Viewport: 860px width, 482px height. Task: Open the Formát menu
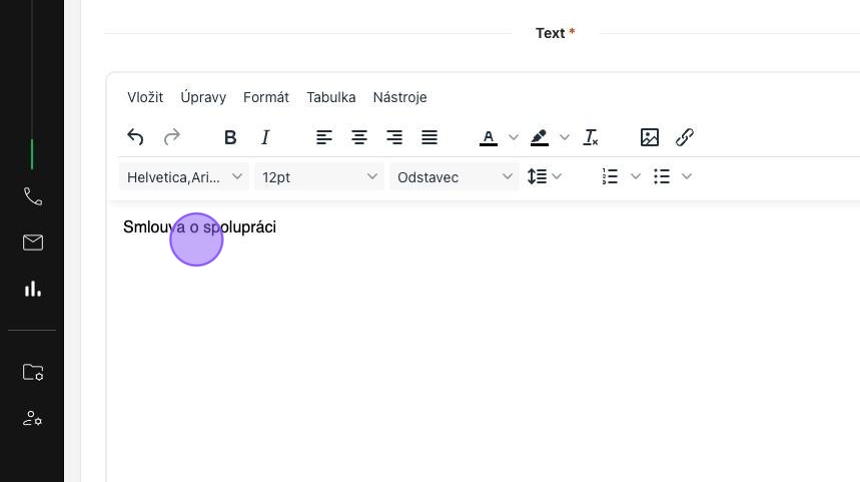click(266, 97)
